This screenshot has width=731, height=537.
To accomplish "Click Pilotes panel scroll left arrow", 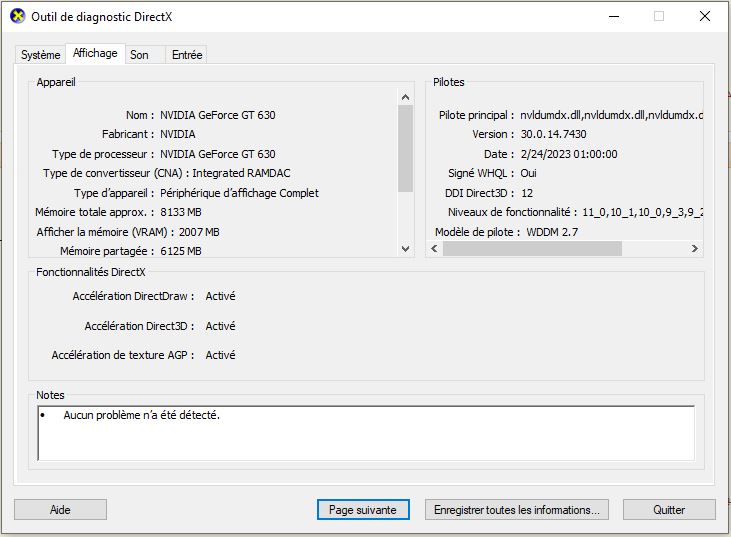I will click(x=434, y=248).
